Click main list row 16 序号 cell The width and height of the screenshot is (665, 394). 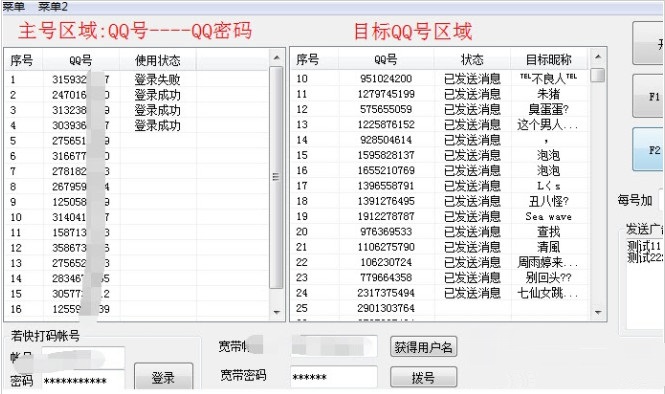16,309
